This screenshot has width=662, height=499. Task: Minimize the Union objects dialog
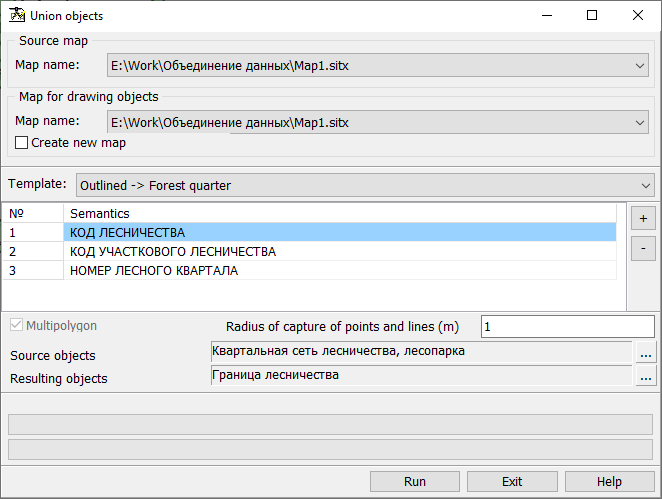[546, 16]
